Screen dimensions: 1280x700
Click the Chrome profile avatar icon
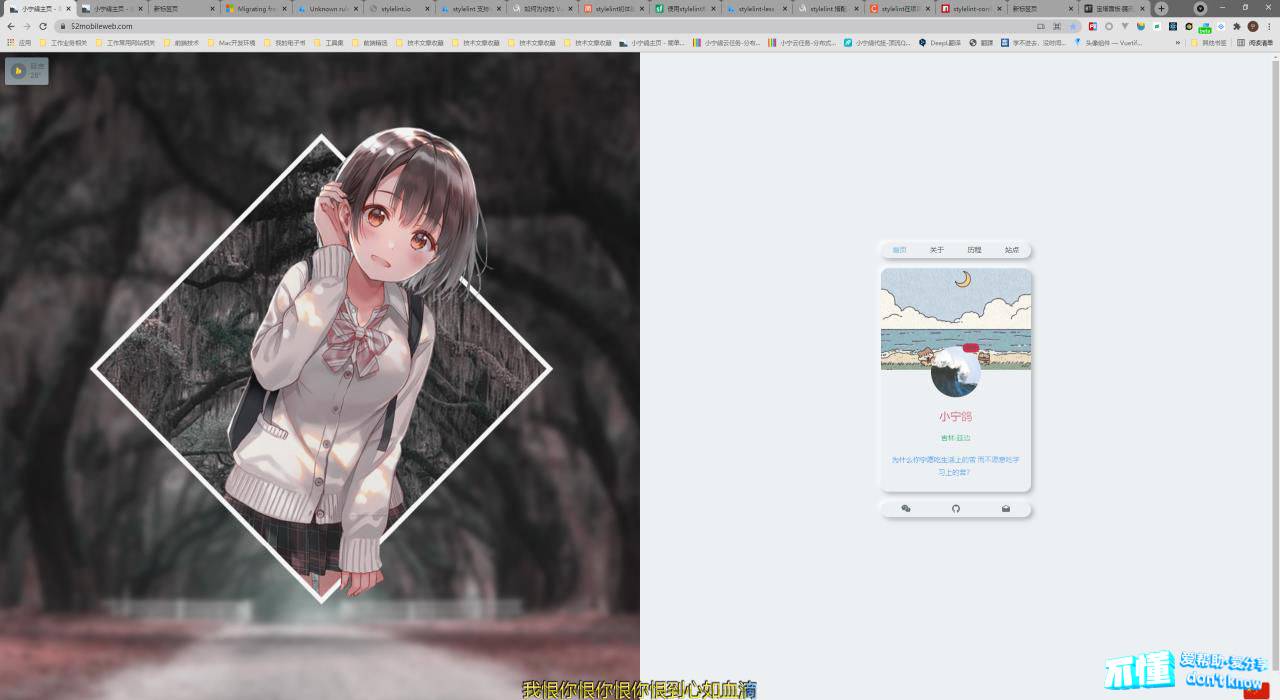[1253, 26]
